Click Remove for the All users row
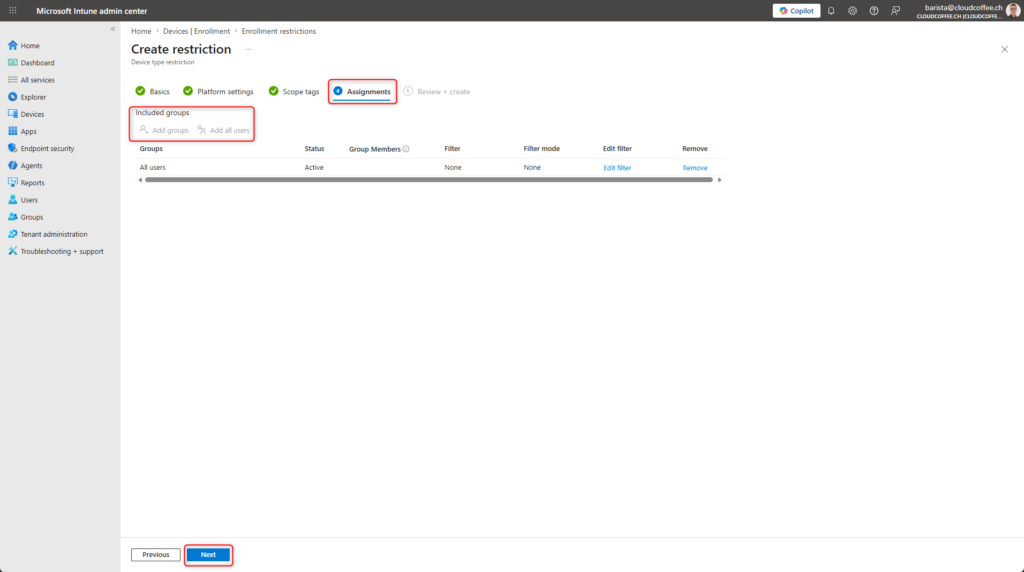1024x572 pixels. 695,168
